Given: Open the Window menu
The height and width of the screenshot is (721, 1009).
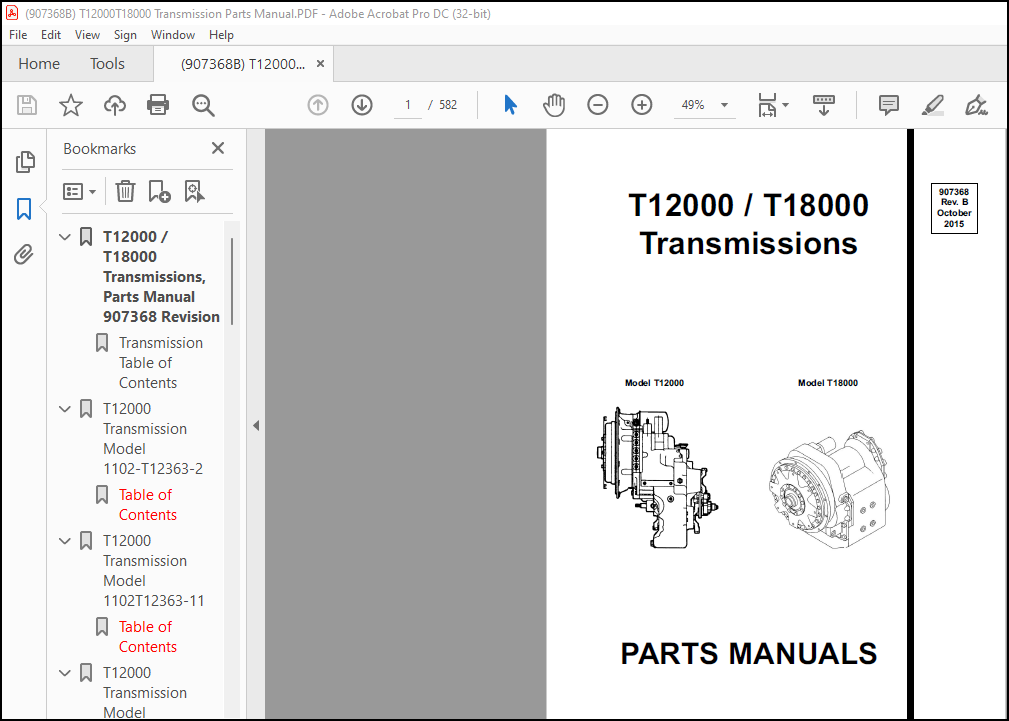Looking at the screenshot, I should coord(172,35).
